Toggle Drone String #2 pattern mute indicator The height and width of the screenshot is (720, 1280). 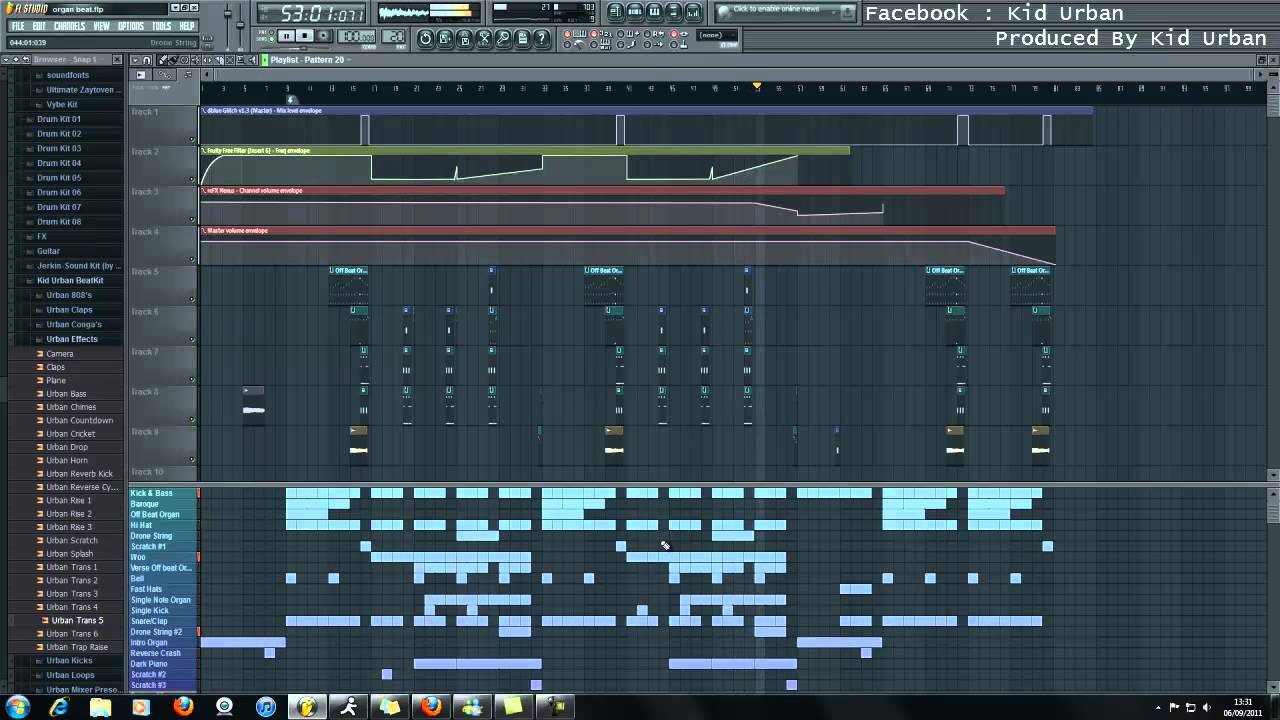tap(198, 632)
